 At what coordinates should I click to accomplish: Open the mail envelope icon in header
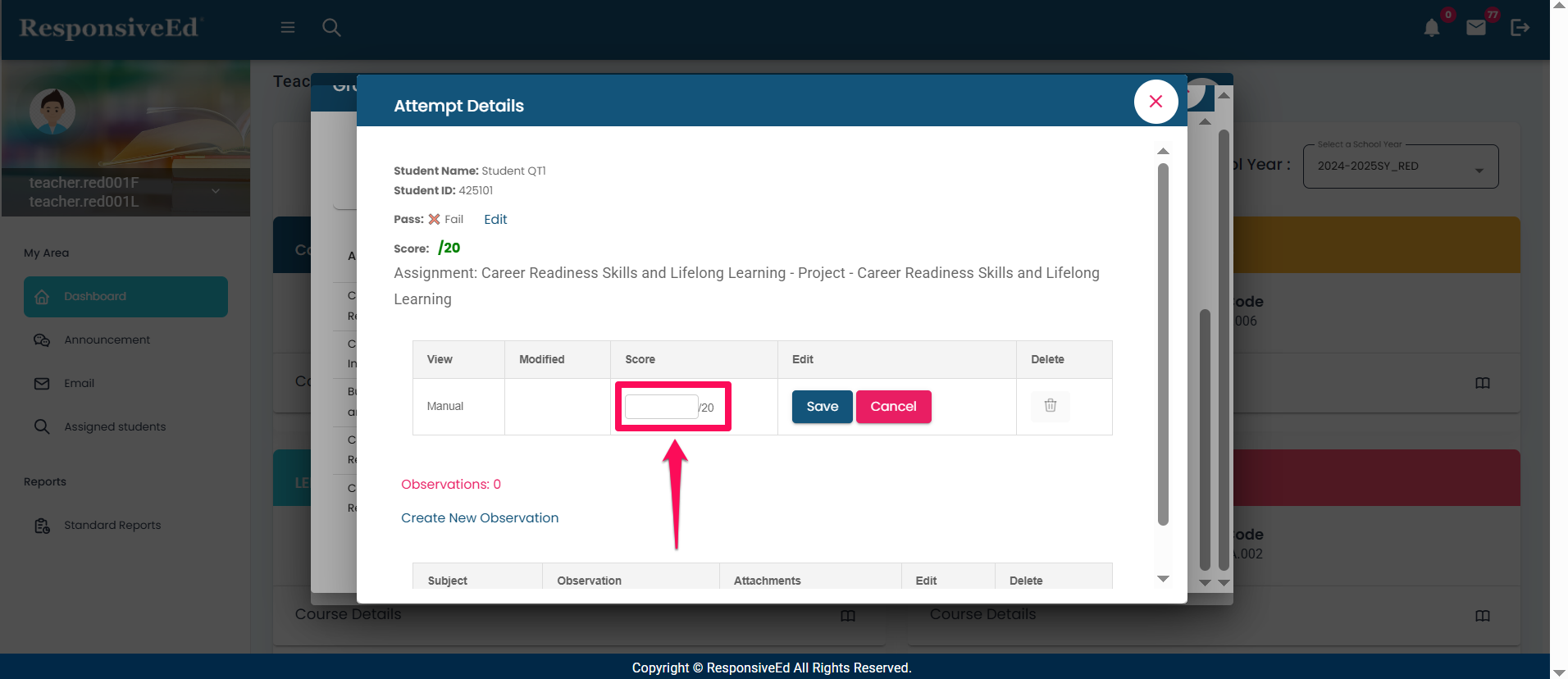point(1476,28)
